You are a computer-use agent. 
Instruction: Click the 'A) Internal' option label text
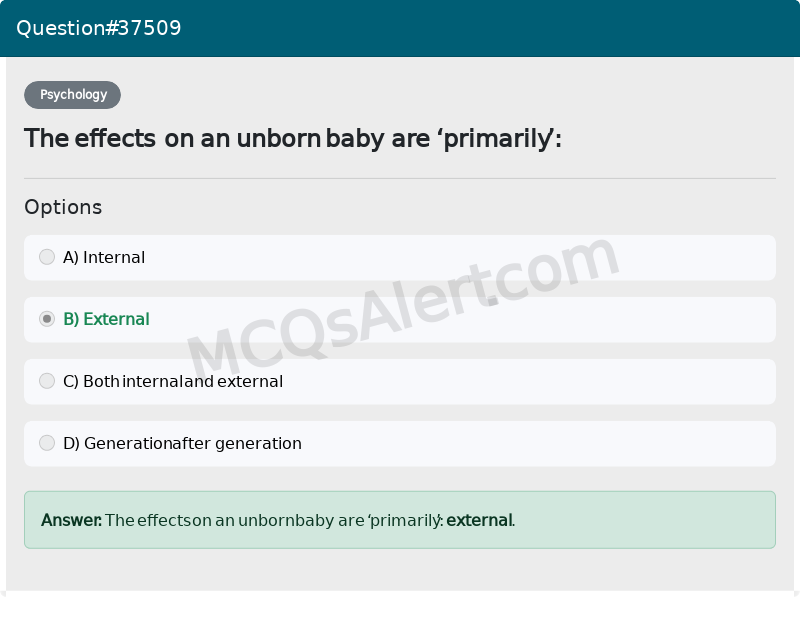(104, 257)
